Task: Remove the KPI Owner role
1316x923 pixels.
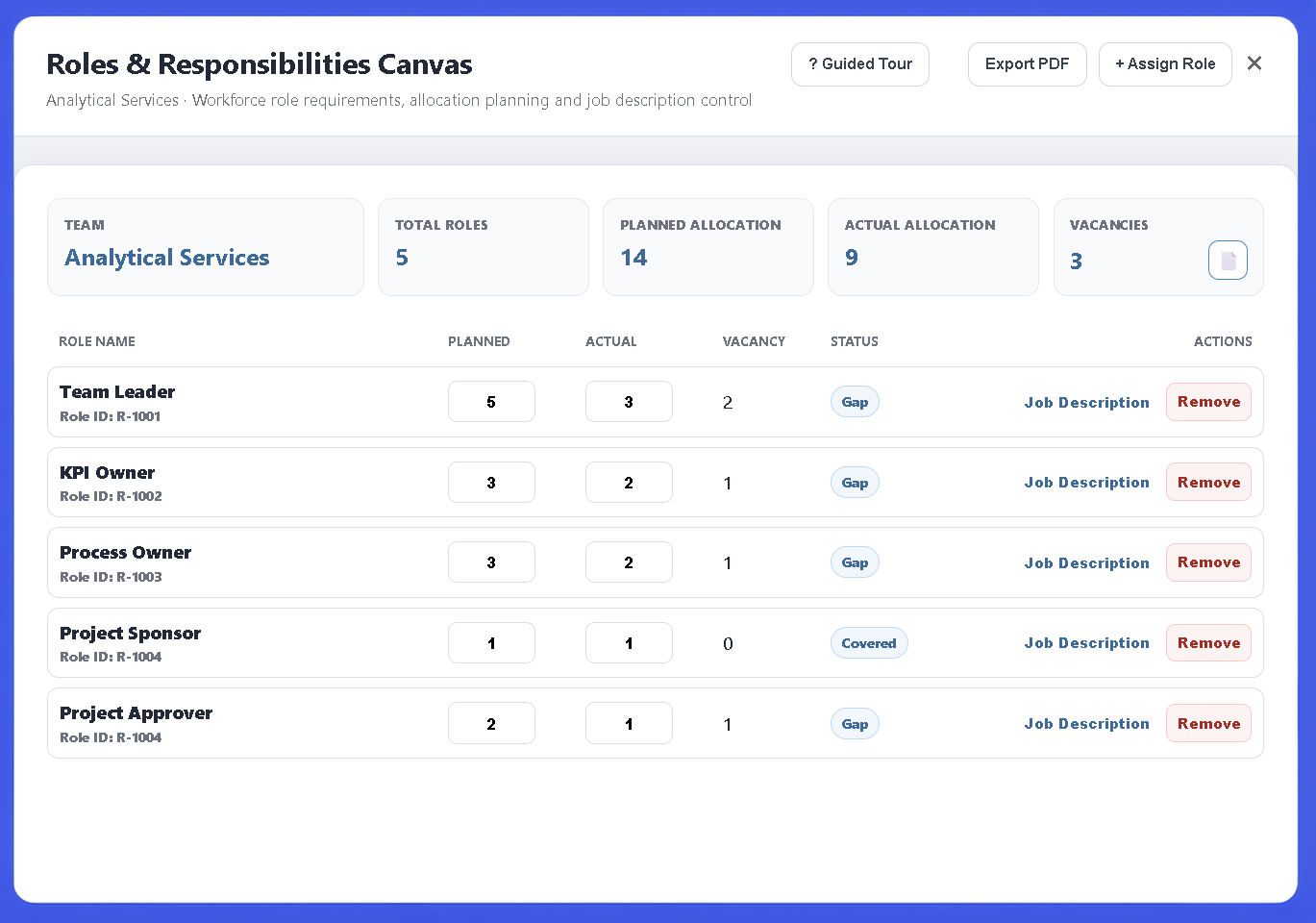Action: tap(1208, 483)
